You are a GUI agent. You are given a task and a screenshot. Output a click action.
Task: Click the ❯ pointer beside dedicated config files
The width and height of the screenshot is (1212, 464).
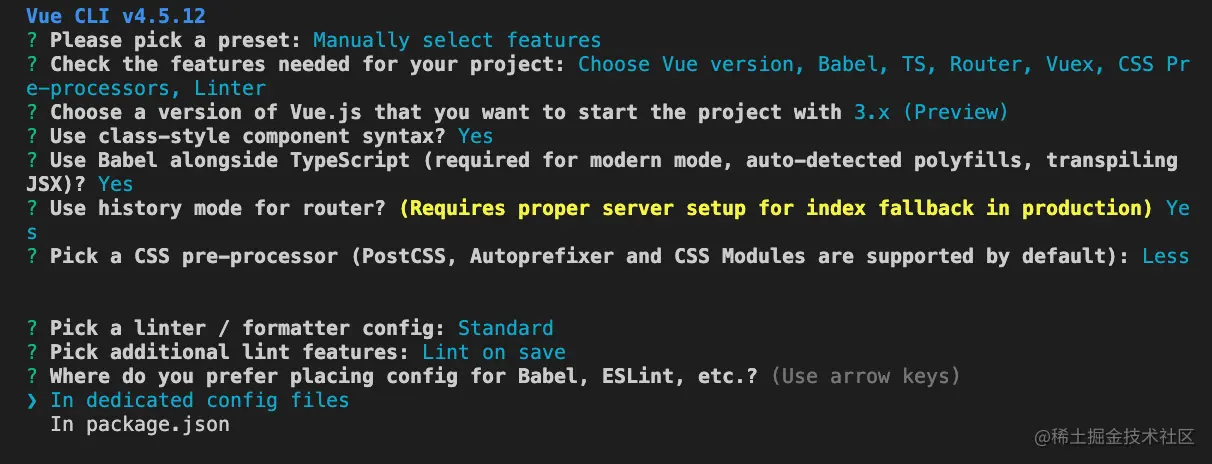[32, 401]
